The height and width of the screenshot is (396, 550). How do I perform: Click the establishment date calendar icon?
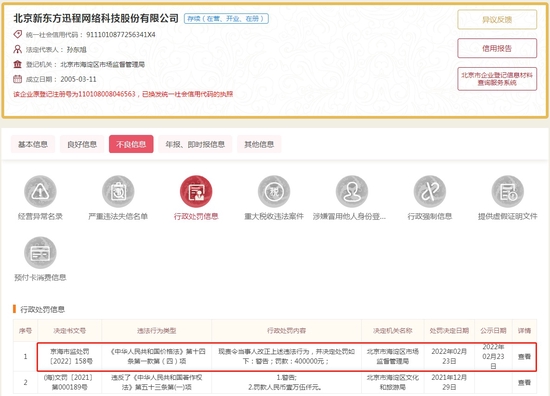pos(18,79)
